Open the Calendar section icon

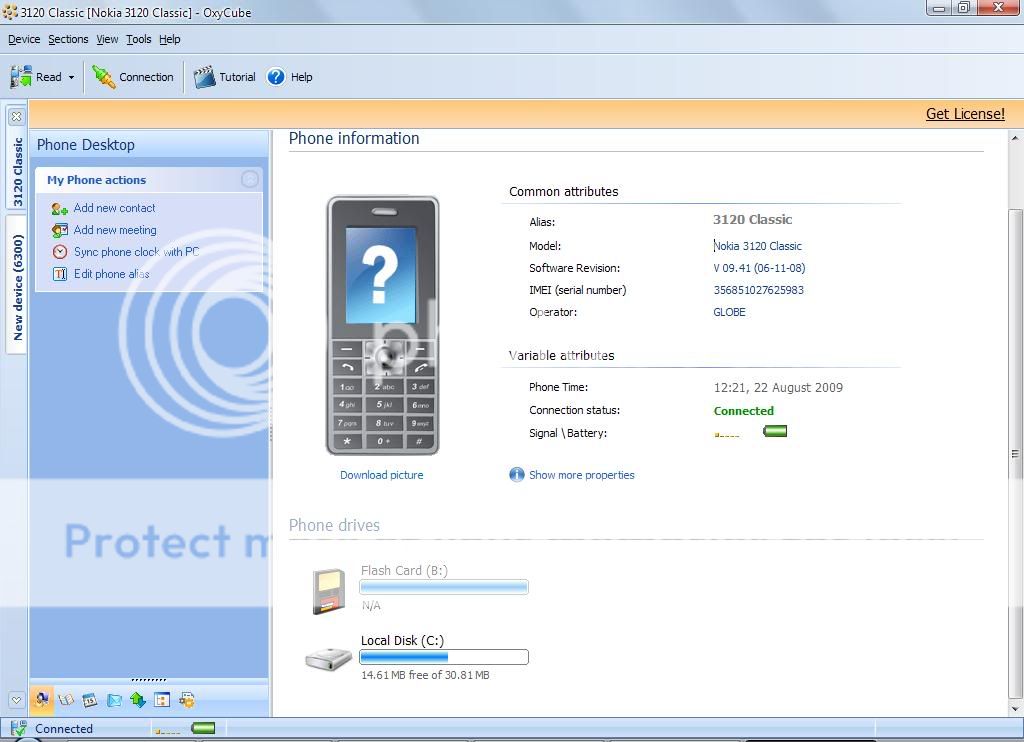(x=90, y=701)
